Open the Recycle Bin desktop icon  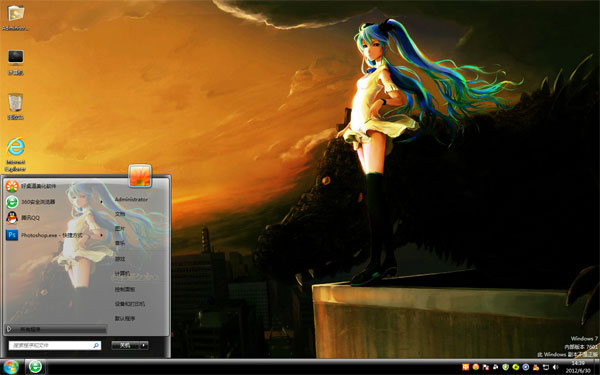pyautogui.click(x=15, y=106)
